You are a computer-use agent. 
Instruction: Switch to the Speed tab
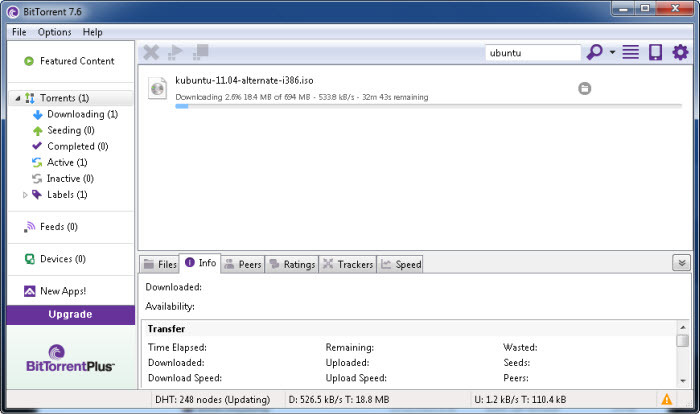click(400, 265)
